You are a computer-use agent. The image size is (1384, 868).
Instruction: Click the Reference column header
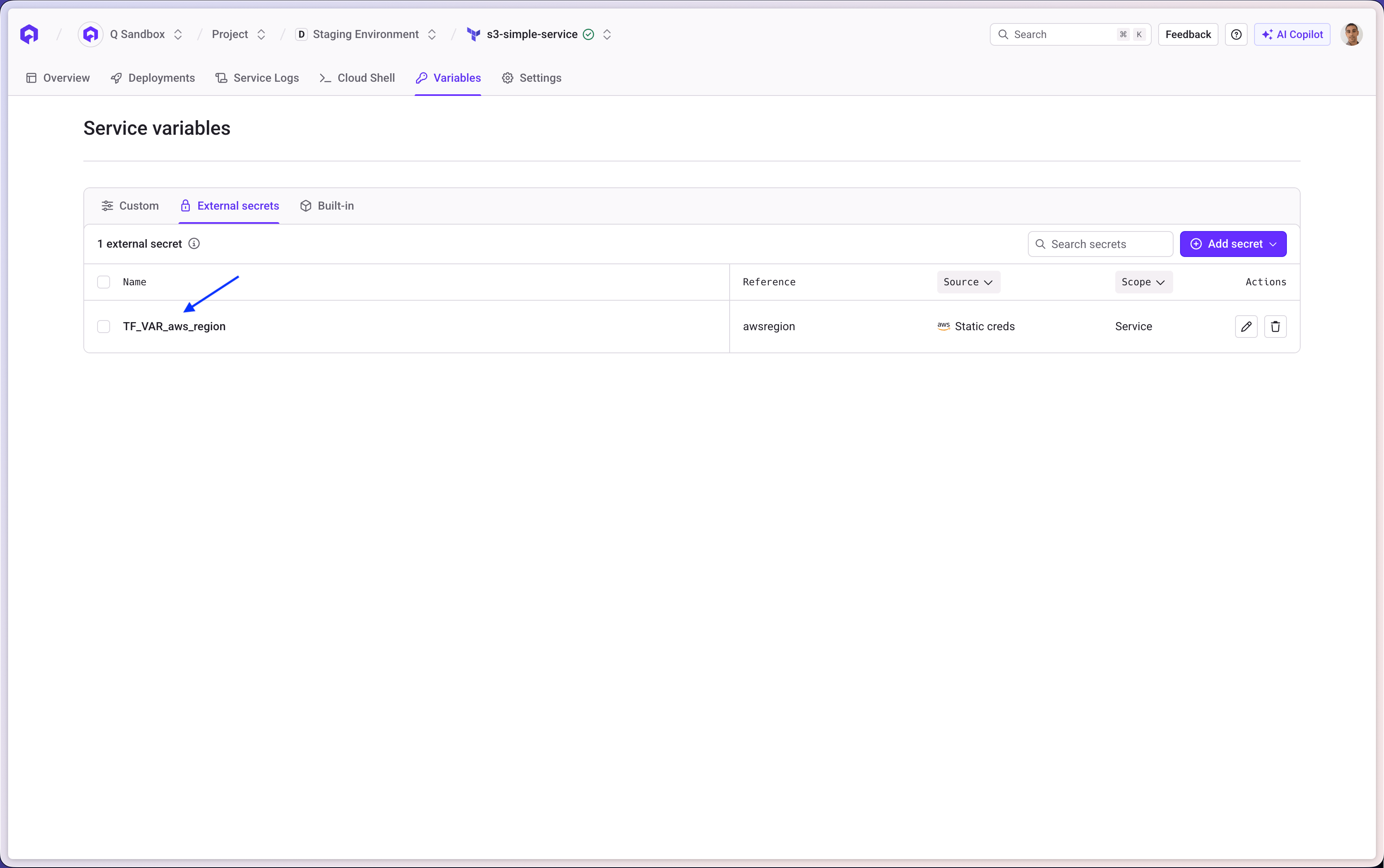[x=768, y=282]
